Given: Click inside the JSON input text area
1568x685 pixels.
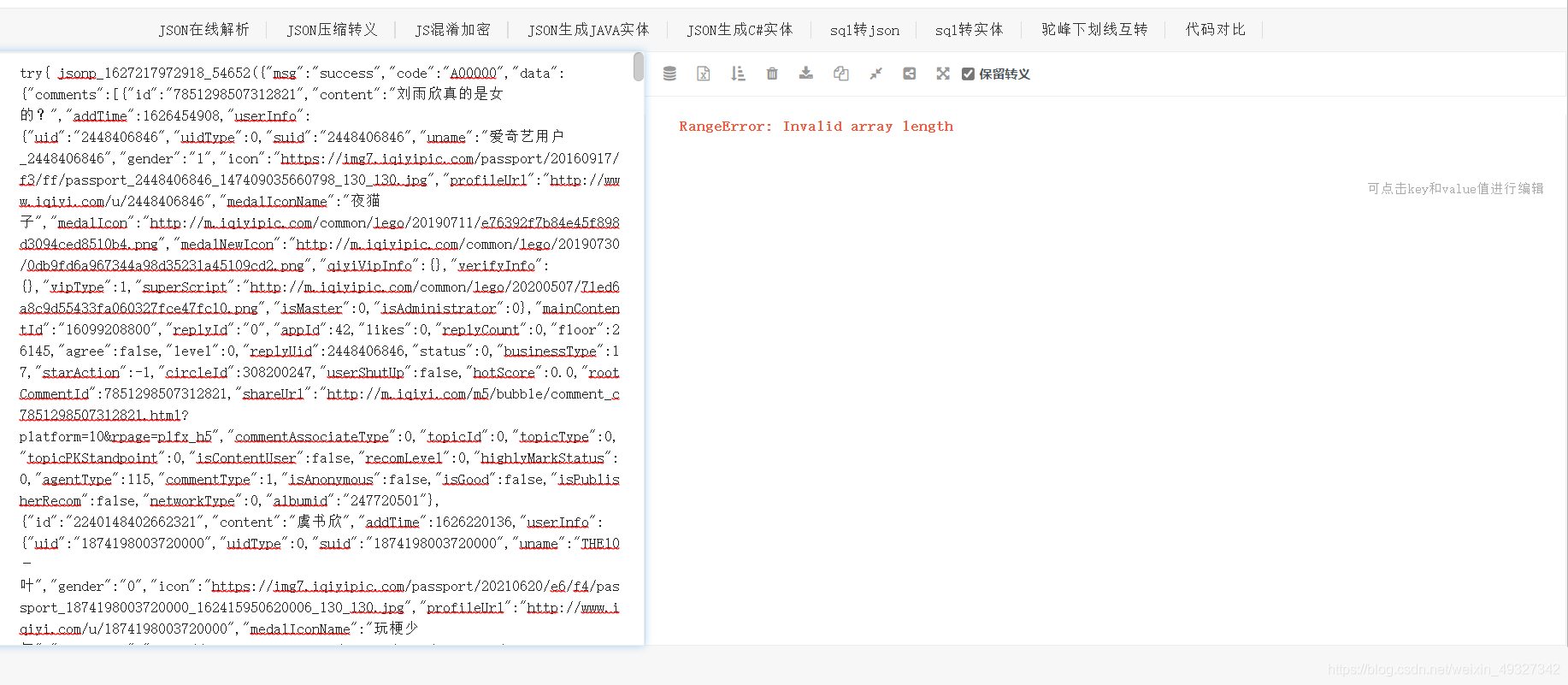Looking at the screenshot, I should 321,348.
